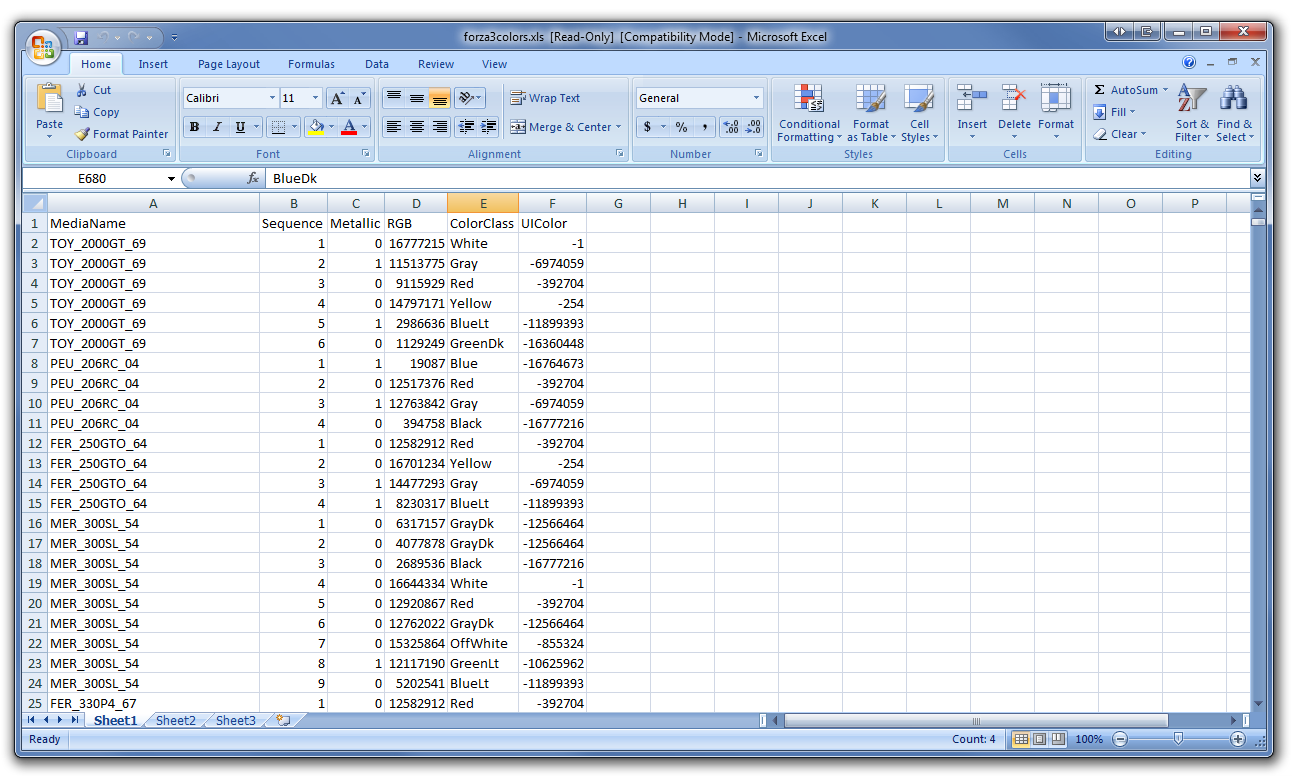Click the Font Color A button
Screen dimensions: 1292x776
(x=349, y=127)
